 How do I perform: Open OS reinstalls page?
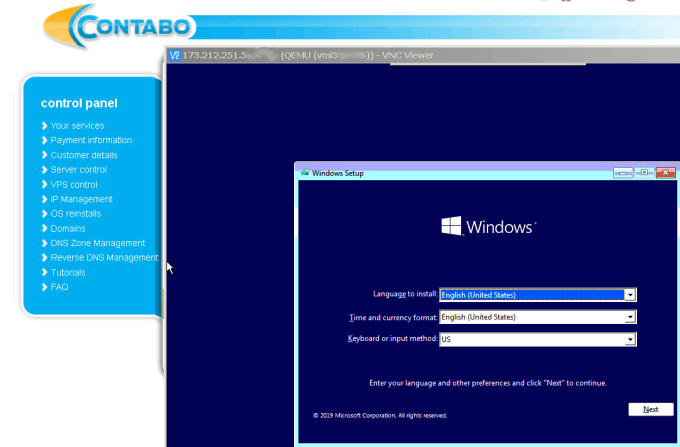click(75, 213)
